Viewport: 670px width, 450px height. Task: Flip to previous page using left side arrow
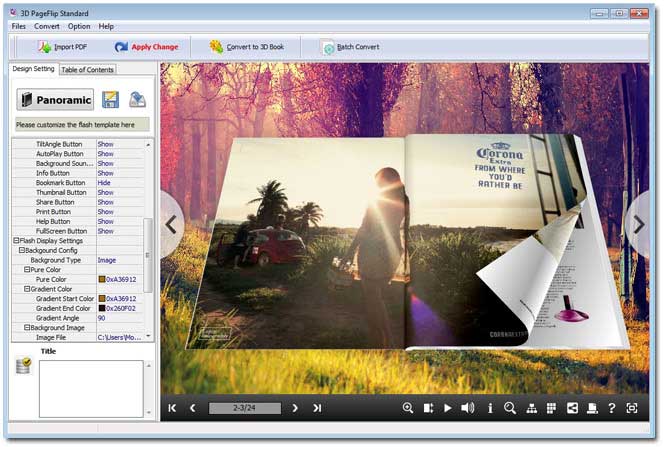(x=171, y=224)
